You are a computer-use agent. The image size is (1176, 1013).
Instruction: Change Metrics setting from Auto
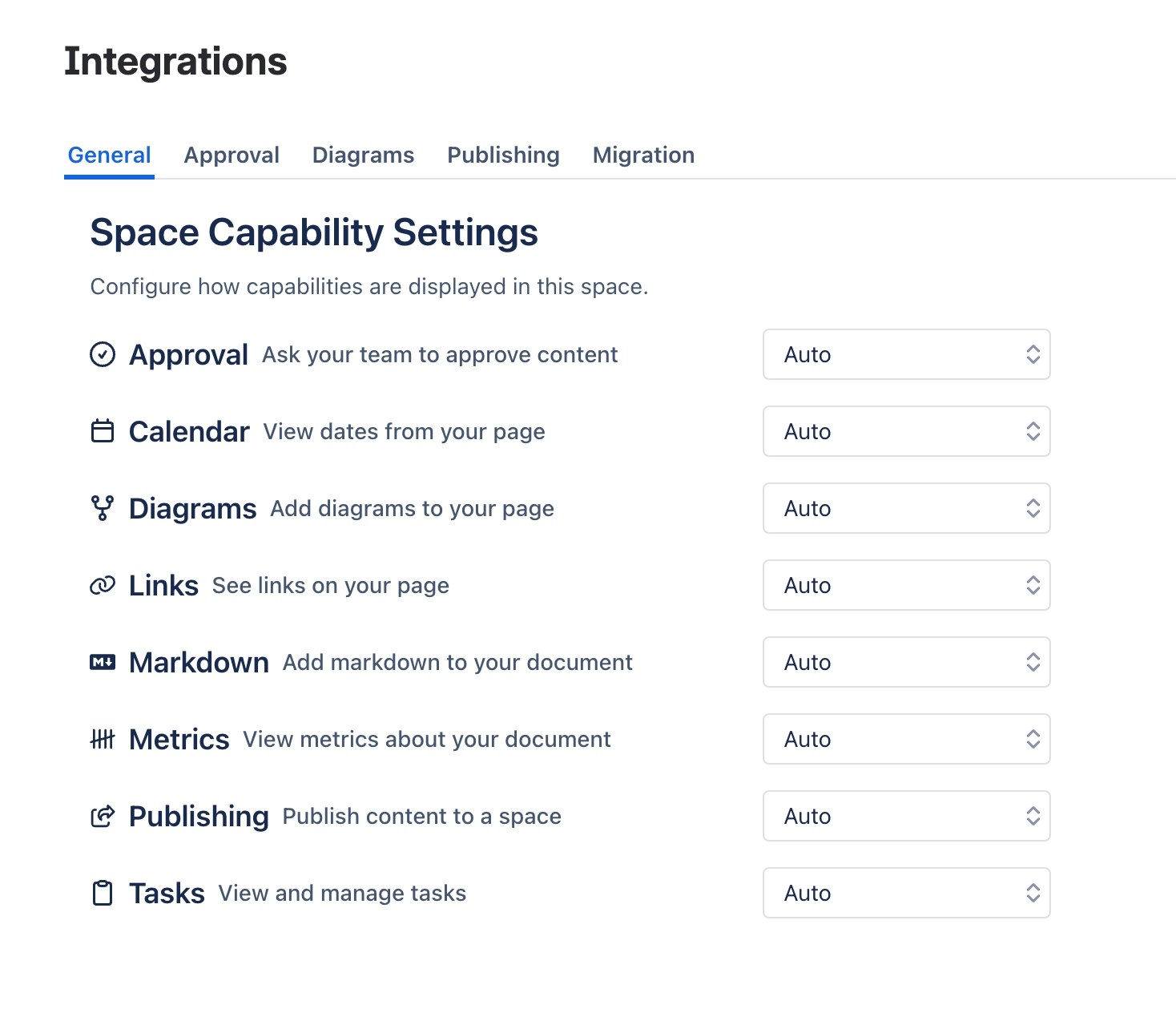906,739
